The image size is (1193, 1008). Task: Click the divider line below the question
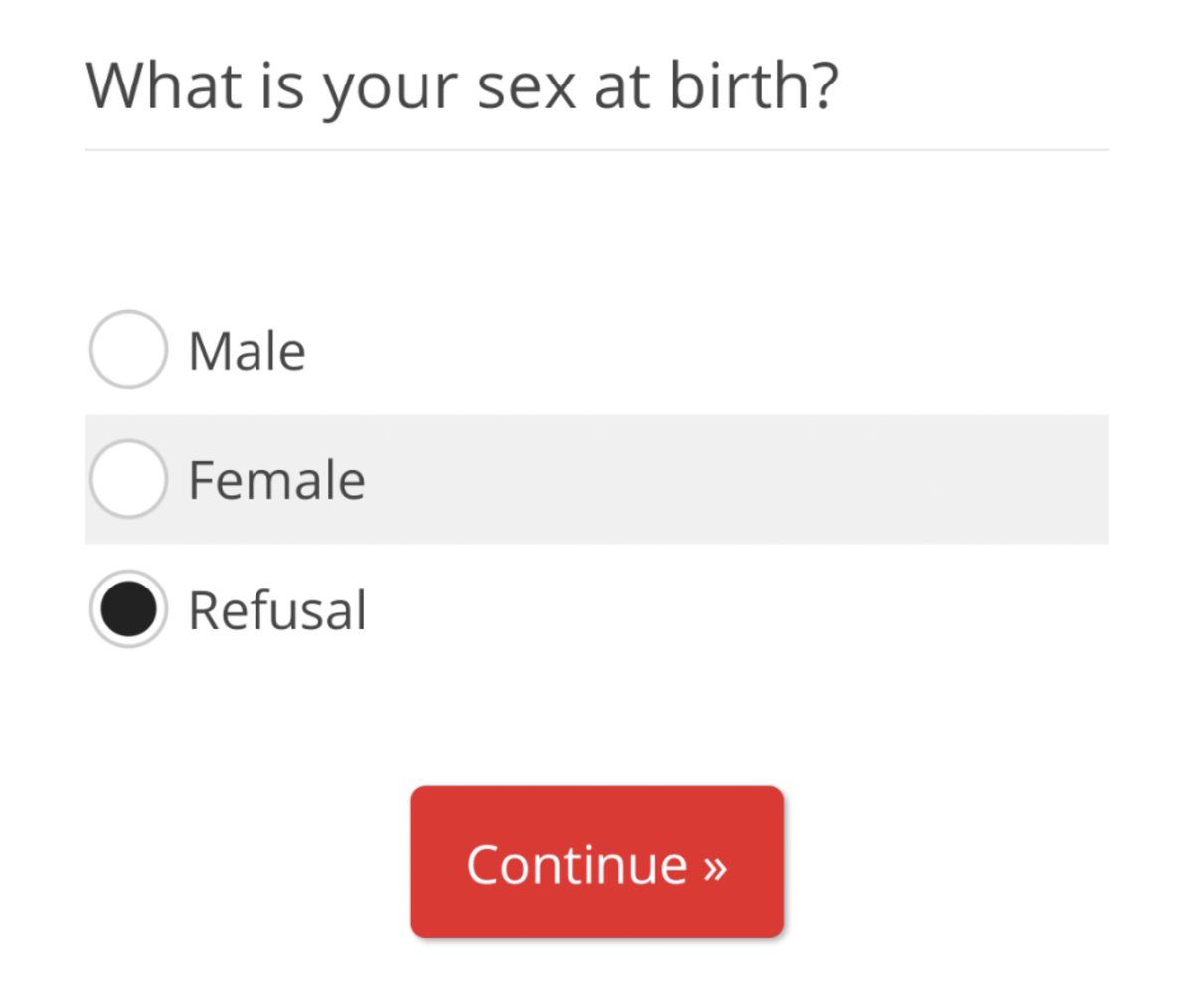point(596,150)
